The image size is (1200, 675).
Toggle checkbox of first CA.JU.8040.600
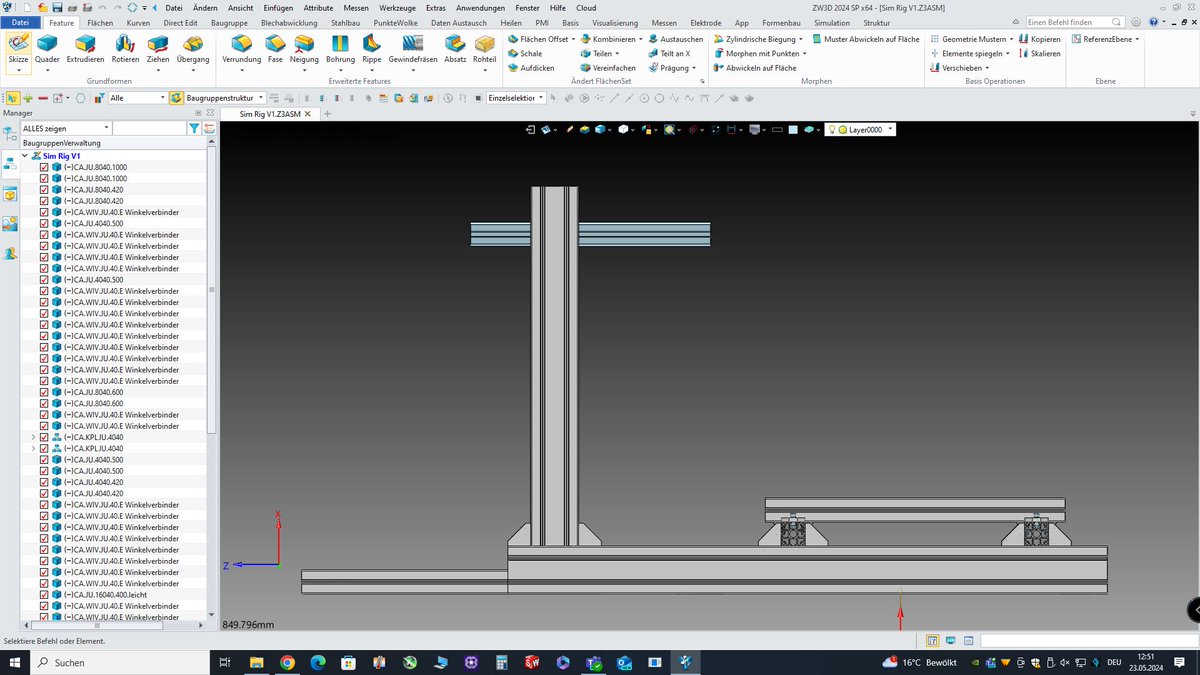[44, 392]
